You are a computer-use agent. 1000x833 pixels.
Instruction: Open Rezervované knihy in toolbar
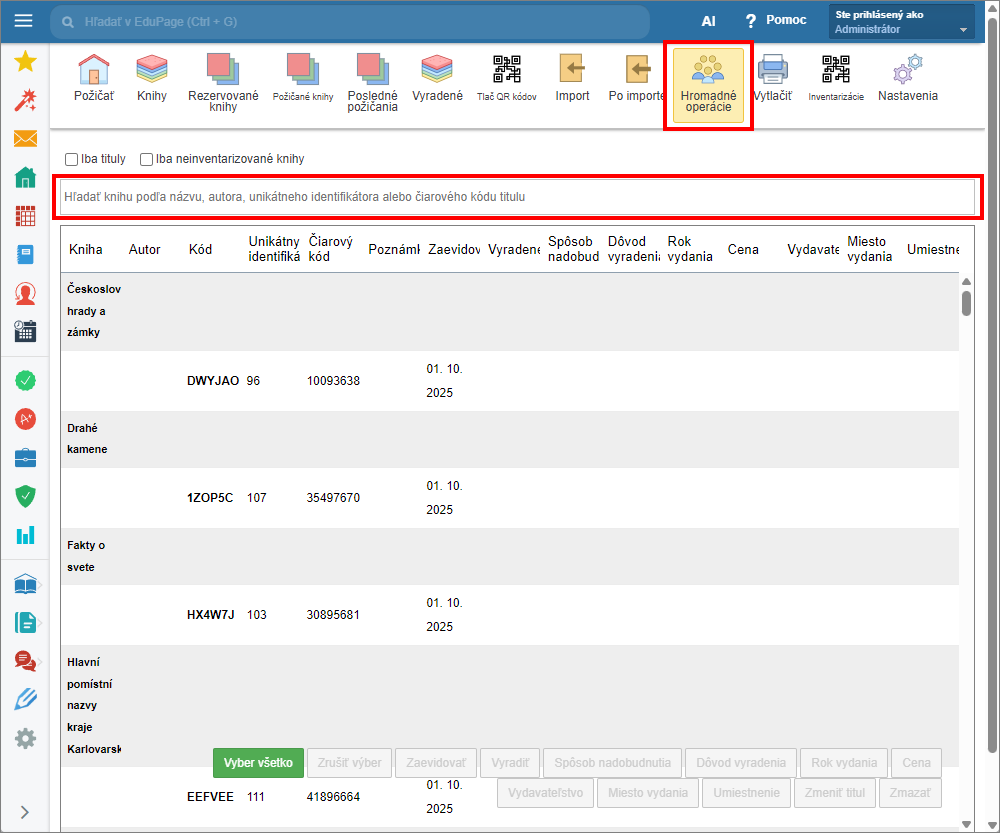[223, 68]
